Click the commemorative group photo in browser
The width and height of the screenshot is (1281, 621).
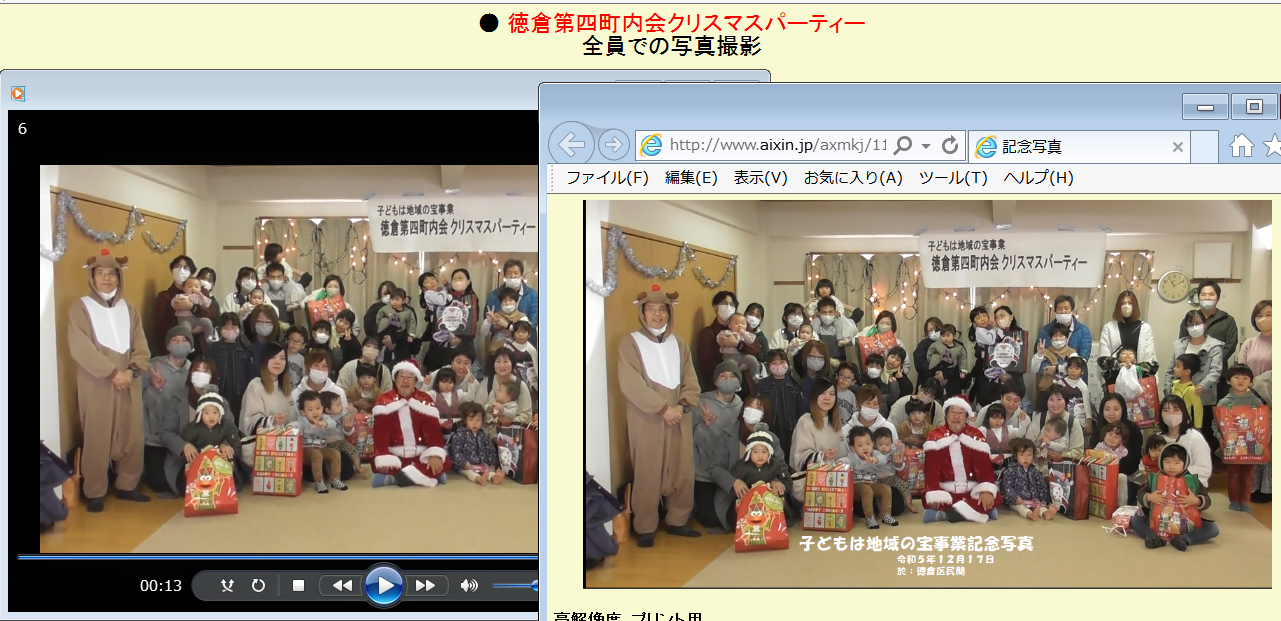coord(926,393)
